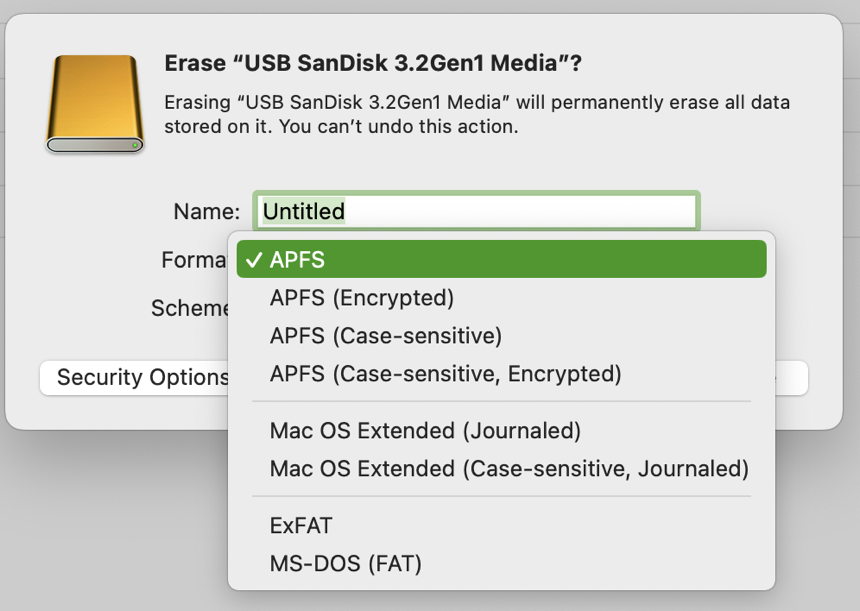Select APFS (Case-sensitive) format
Viewport: 860px width, 611px height.
tap(386, 336)
